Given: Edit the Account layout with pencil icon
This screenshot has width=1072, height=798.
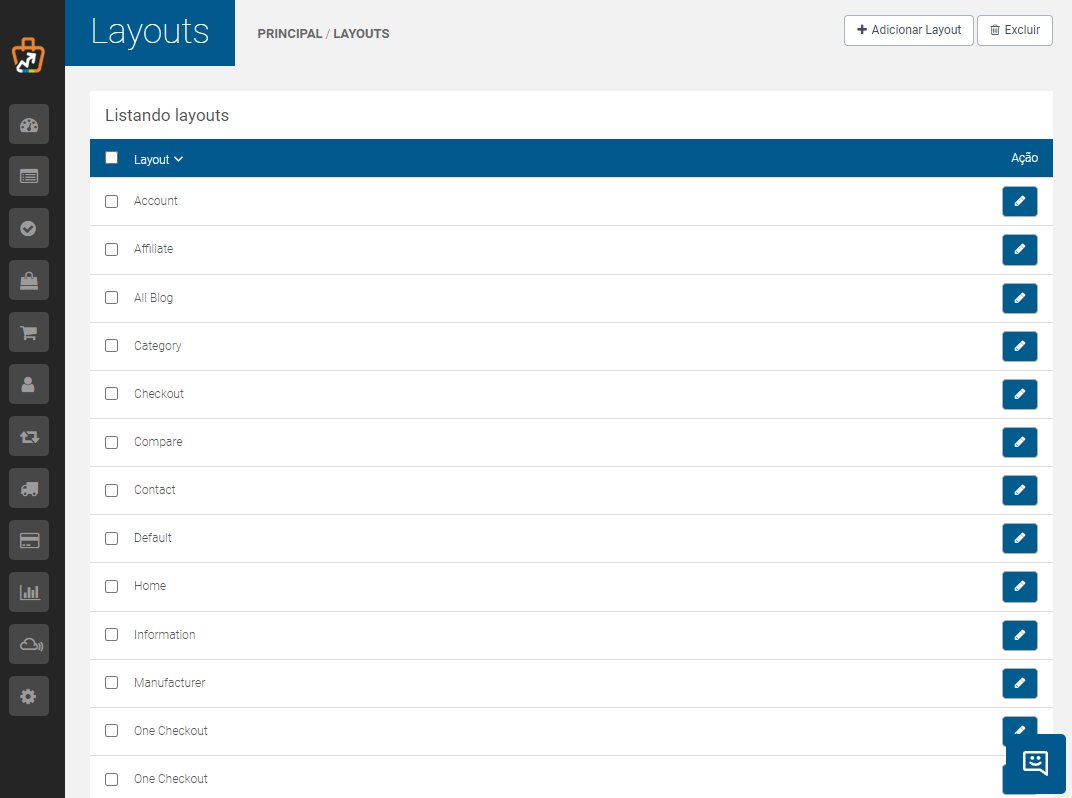Looking at the screenshot, I should click(x=1019, y=202).
